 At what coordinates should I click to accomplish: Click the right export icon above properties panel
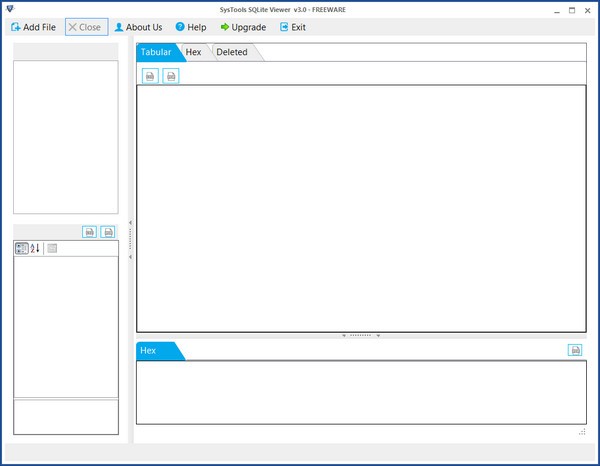point(108,231)
